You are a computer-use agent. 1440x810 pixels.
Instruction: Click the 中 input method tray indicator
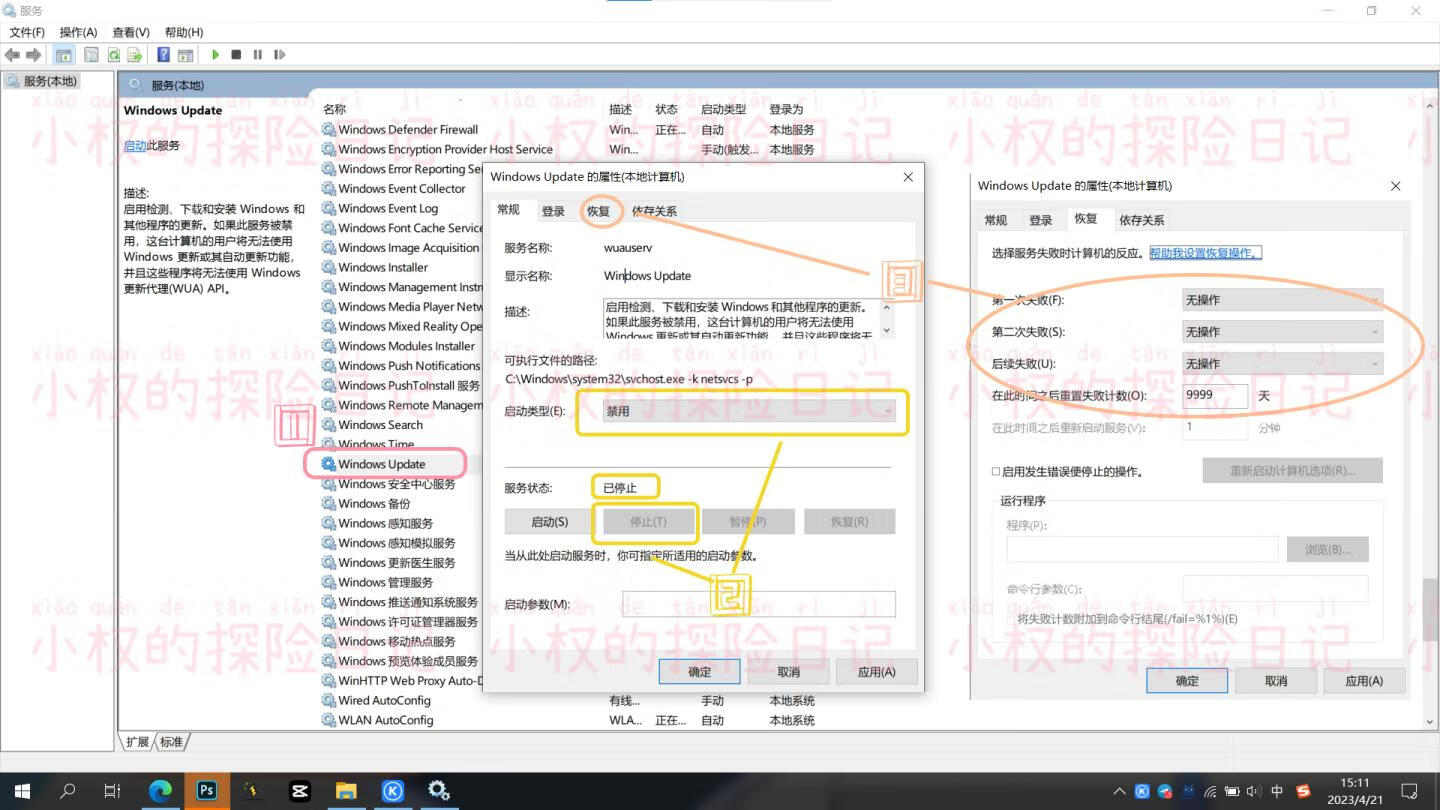[1277, 791]
